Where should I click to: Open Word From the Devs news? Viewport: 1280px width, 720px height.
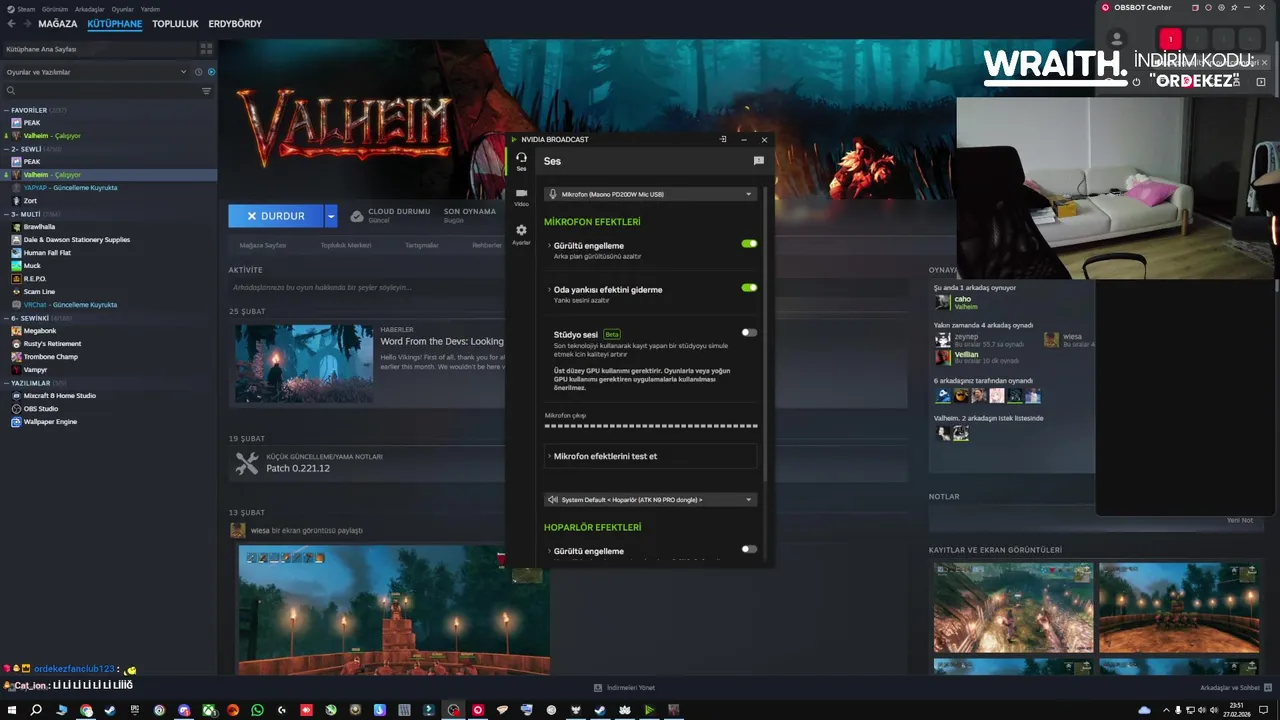click(x=442, y=341)
